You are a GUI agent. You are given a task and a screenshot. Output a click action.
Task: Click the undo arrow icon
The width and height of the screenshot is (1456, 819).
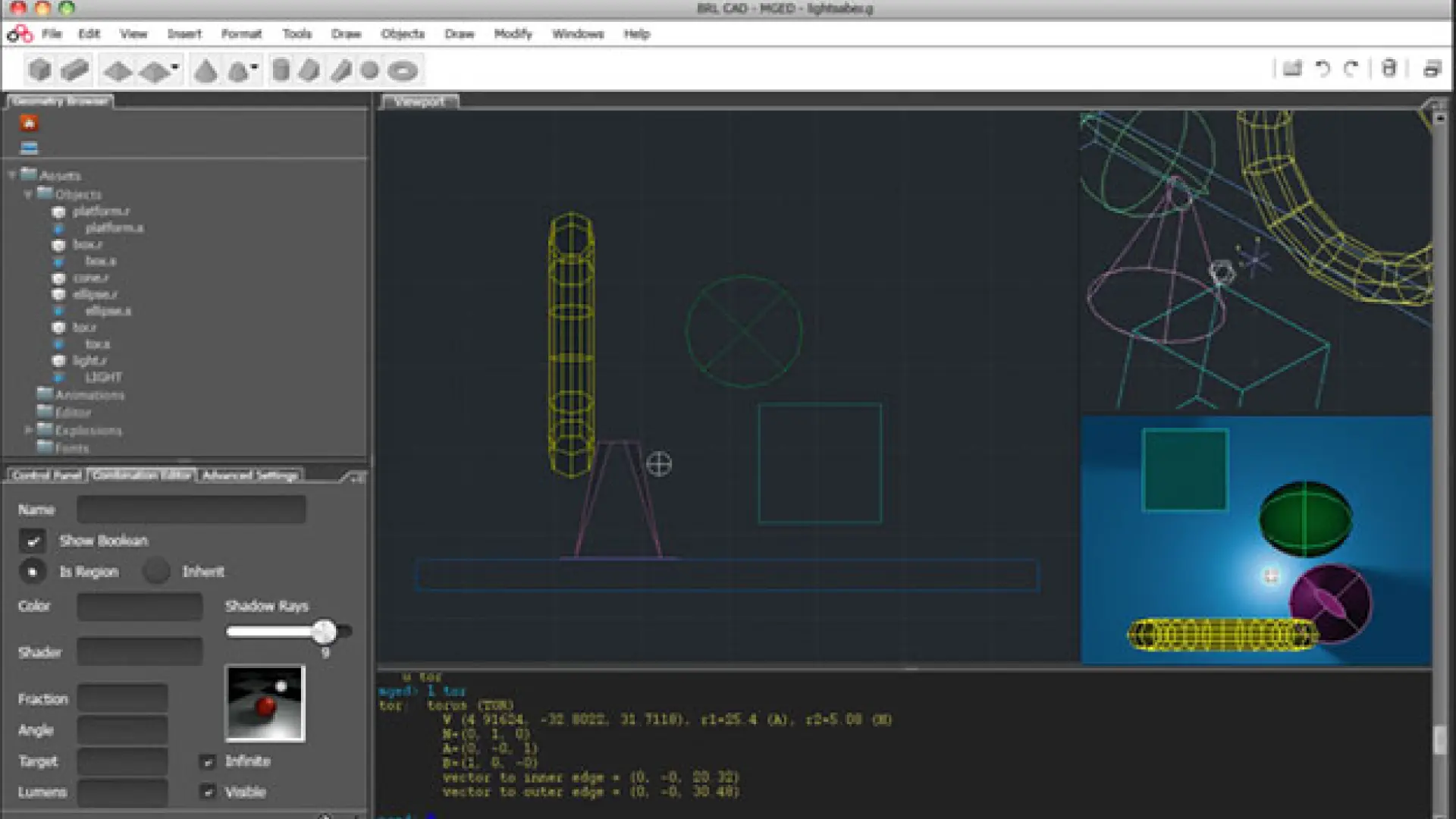1322,69
